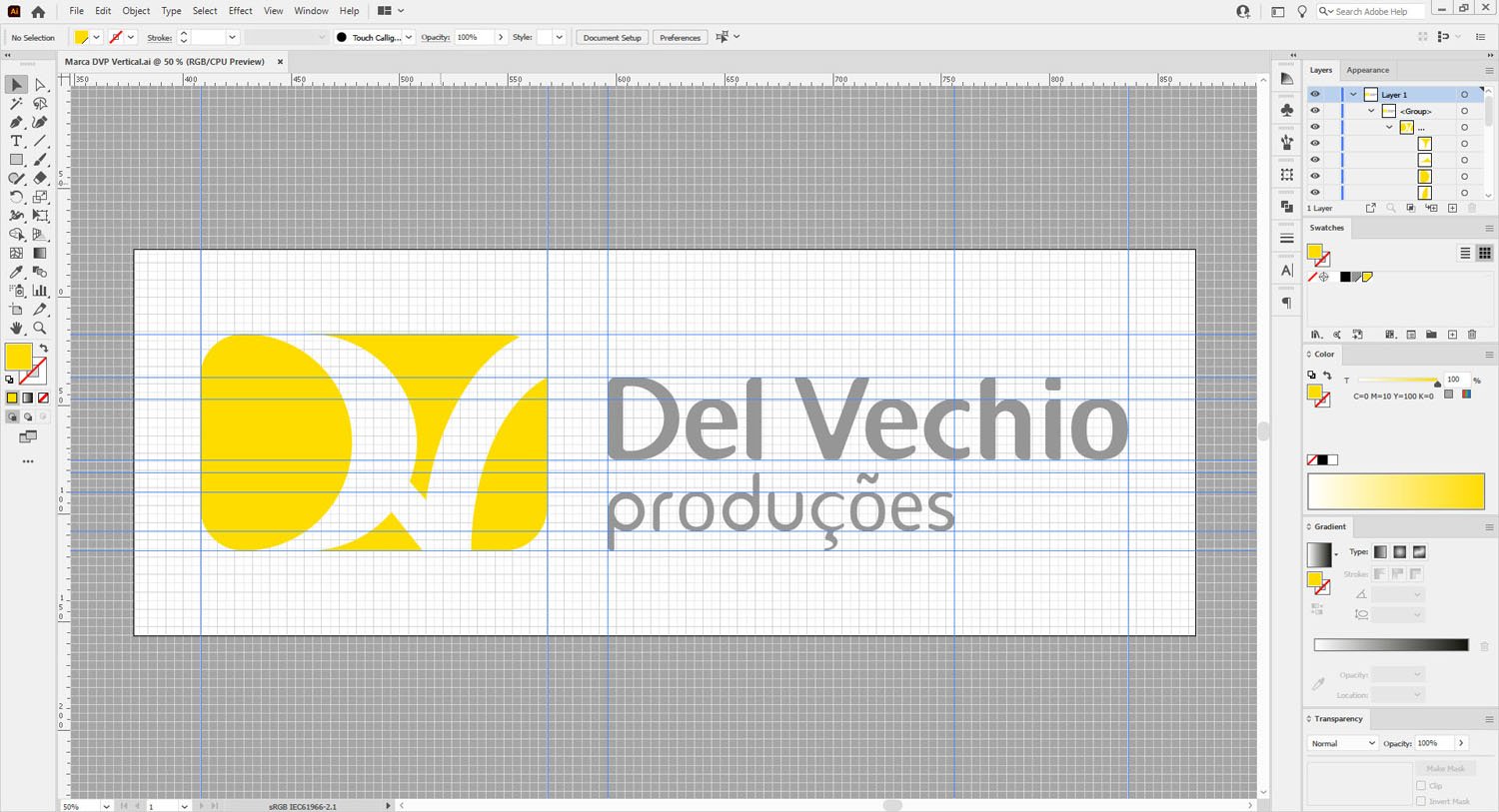This screenshot has height=812, width=1499.
Task: Select the Pen tool
Action: (x=16, y=122)
